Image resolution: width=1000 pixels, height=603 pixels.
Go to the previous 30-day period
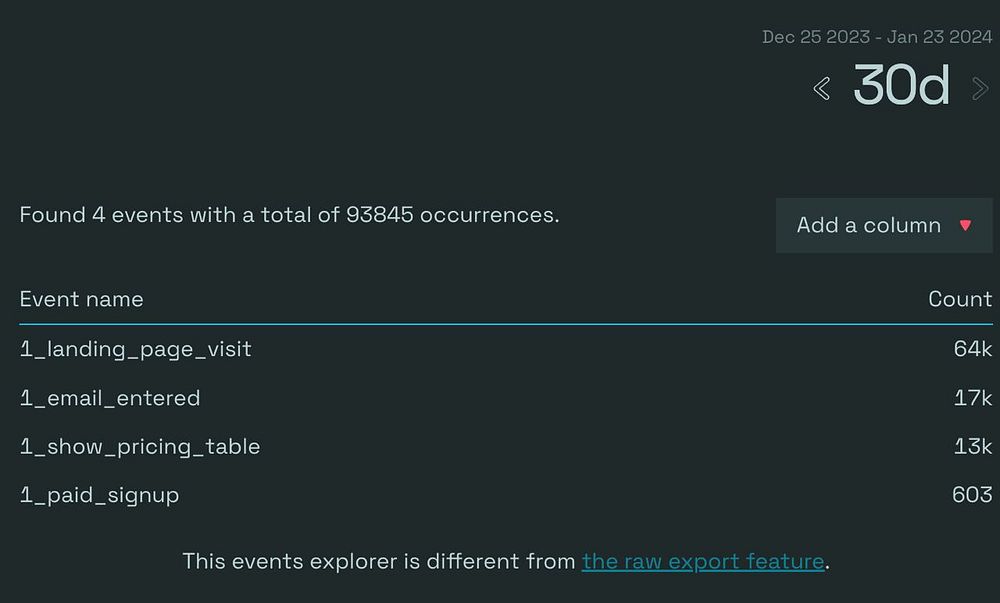coord(822,89)
